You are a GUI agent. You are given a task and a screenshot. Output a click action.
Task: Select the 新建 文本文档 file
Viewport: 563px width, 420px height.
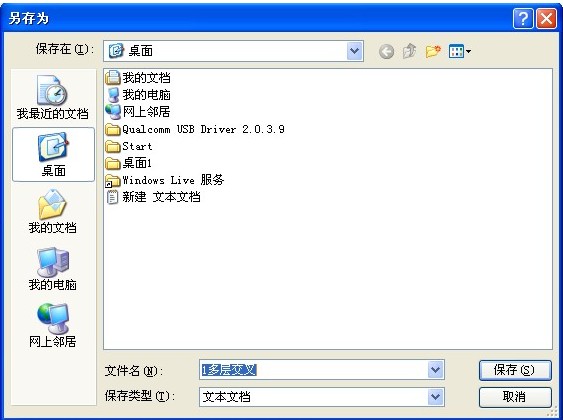click(153, 197)
